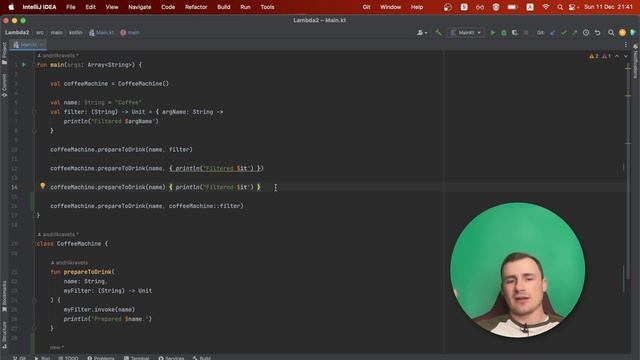The width and height of the screenshot is (640, 360).
Task: Collapse the main function fold marker
Action: pos(35,64)
